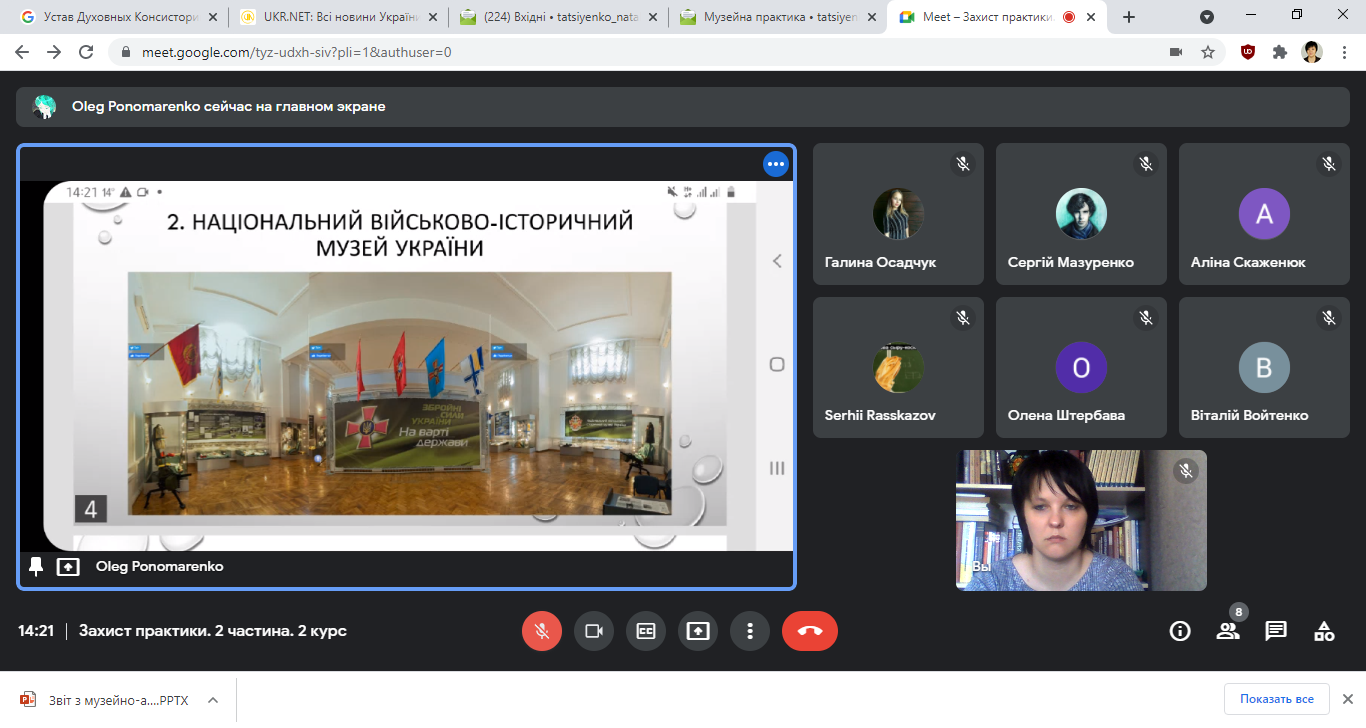Click muted mic icon on Галина Осадчук tile
This screenshot has height=728, width=1366.
[x=963, y=164]
